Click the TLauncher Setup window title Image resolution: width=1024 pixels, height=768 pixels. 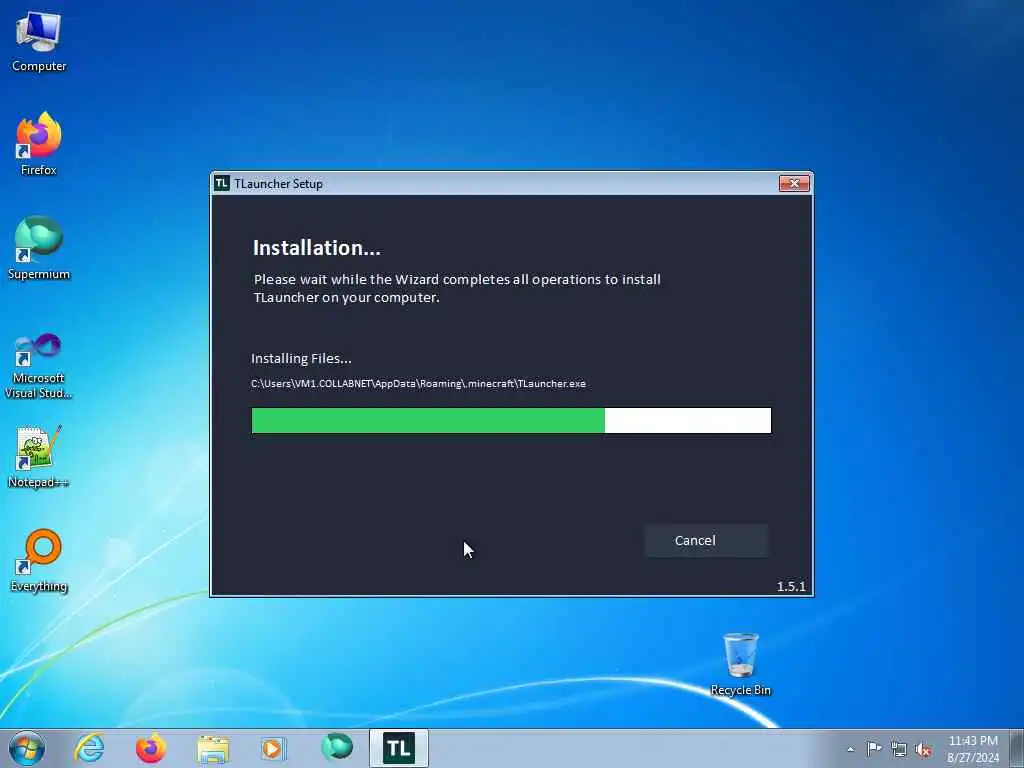(x=278, y=184)
